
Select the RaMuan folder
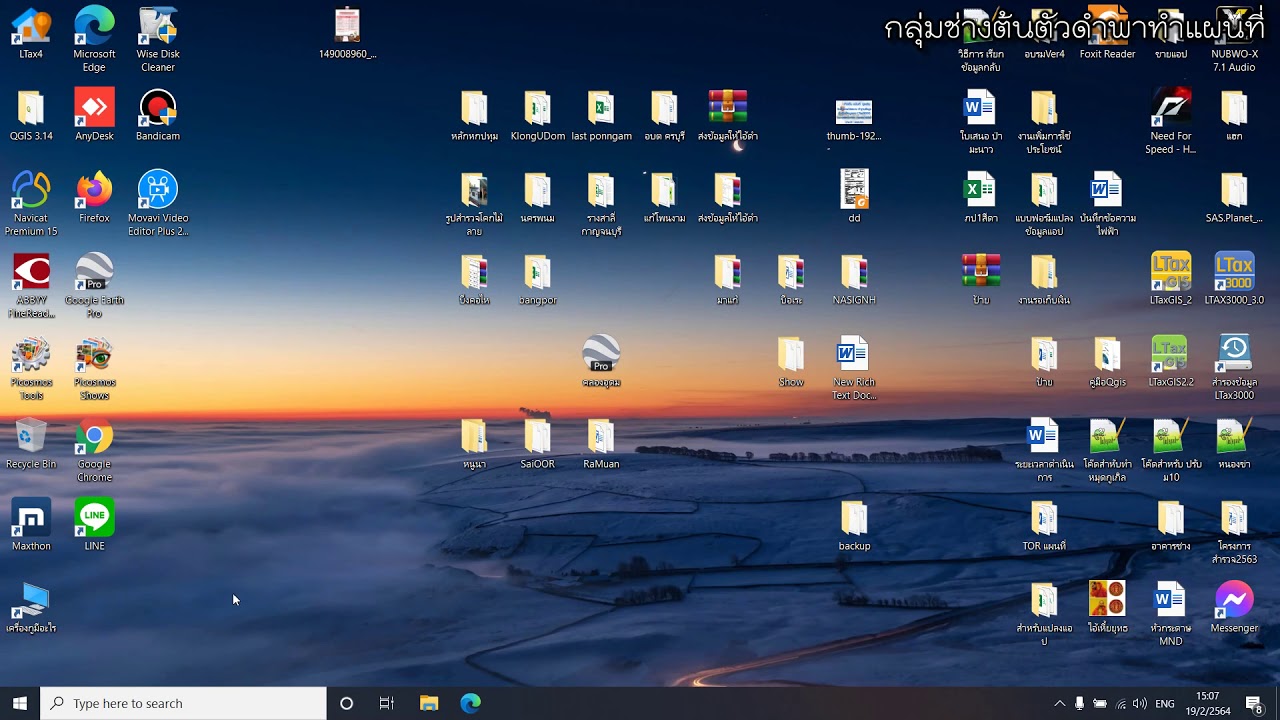coord(601,443)
